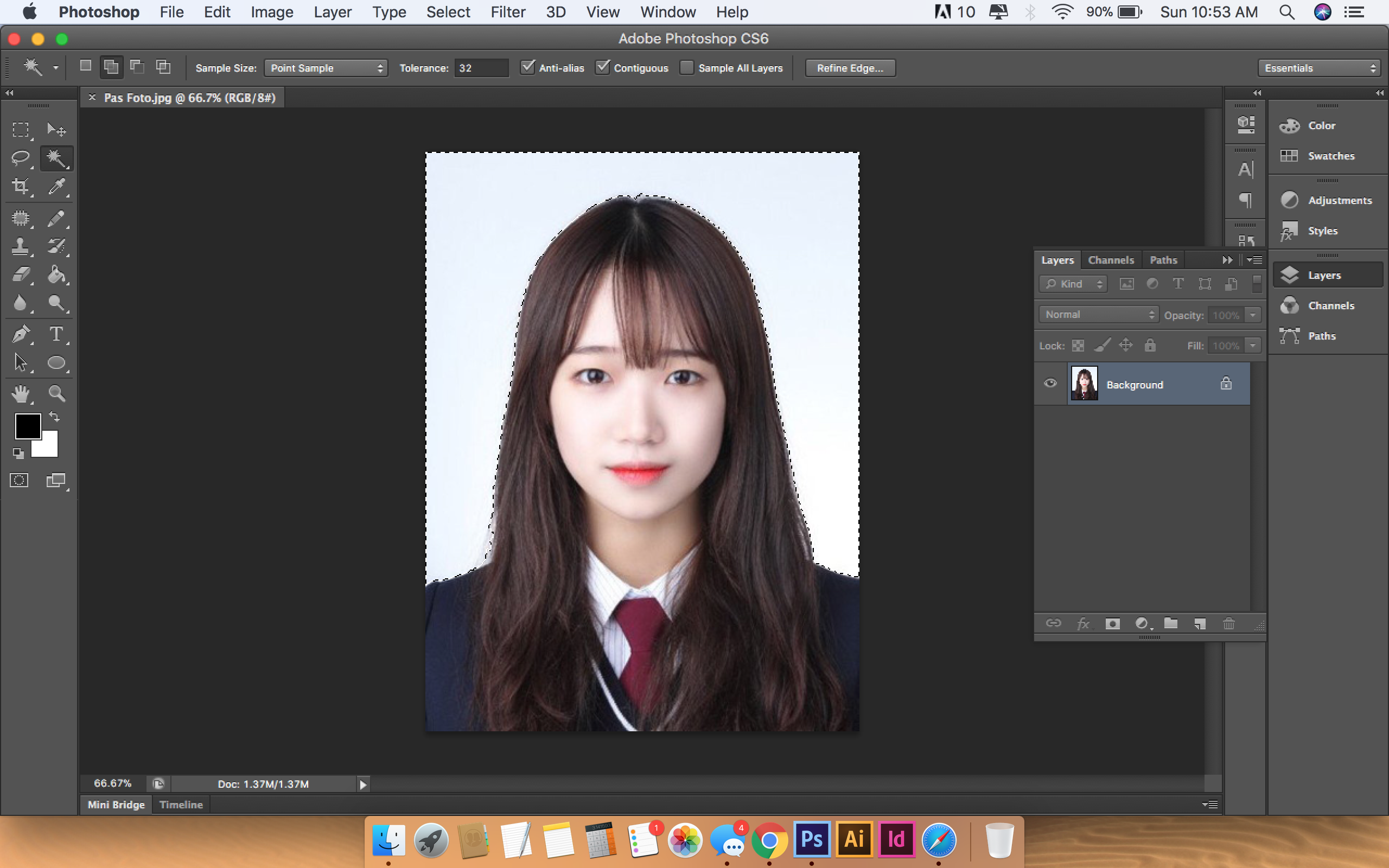The height and width of the screenshot is (868, 1389).
Task: Open the Filter menu
Action: [x=507, y=12]
